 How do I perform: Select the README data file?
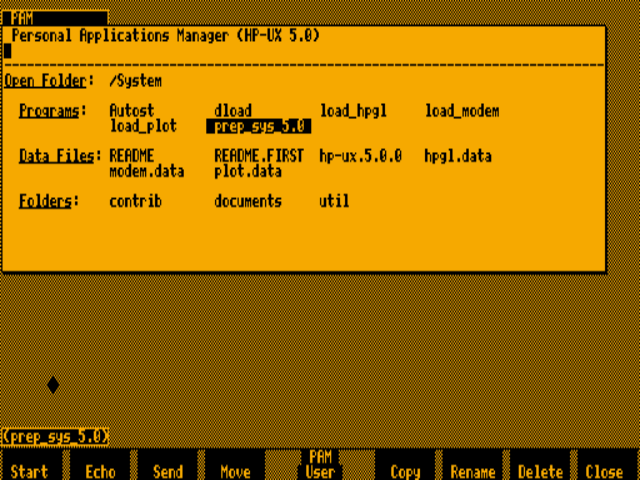132,156
